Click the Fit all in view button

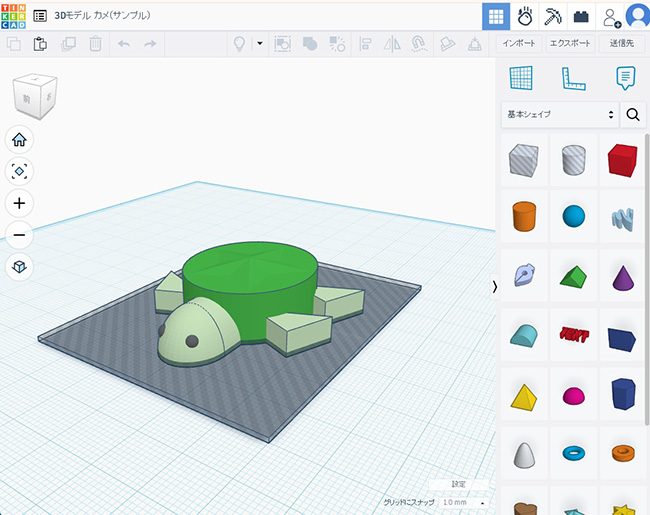pyautogui.click(x=19, y=171)
